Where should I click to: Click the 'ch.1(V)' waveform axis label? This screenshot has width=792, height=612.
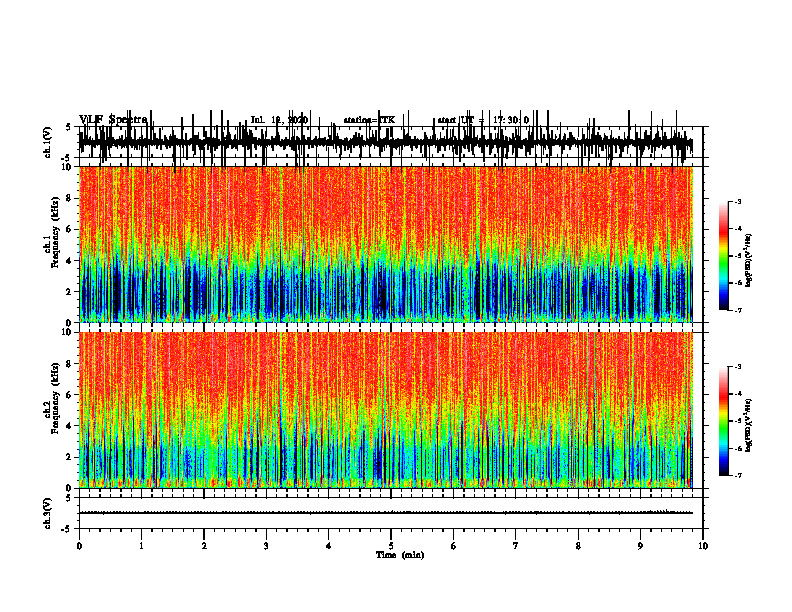tap(48, 142)
